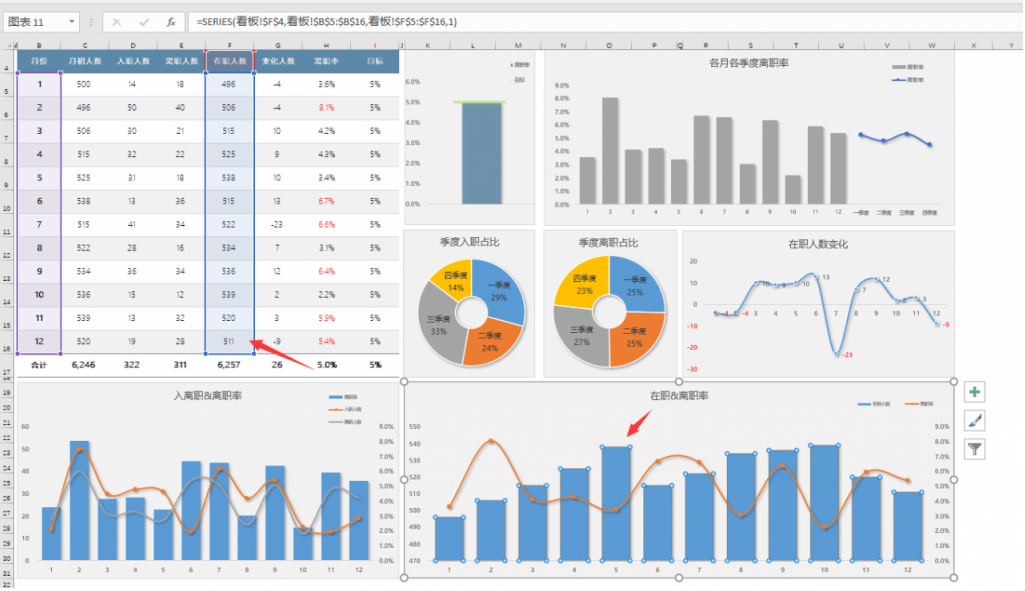Screen dimensions: 1025x591
Task: Select the blue 一季度 slice in 季度入职占比 pie
Action: 496,289
